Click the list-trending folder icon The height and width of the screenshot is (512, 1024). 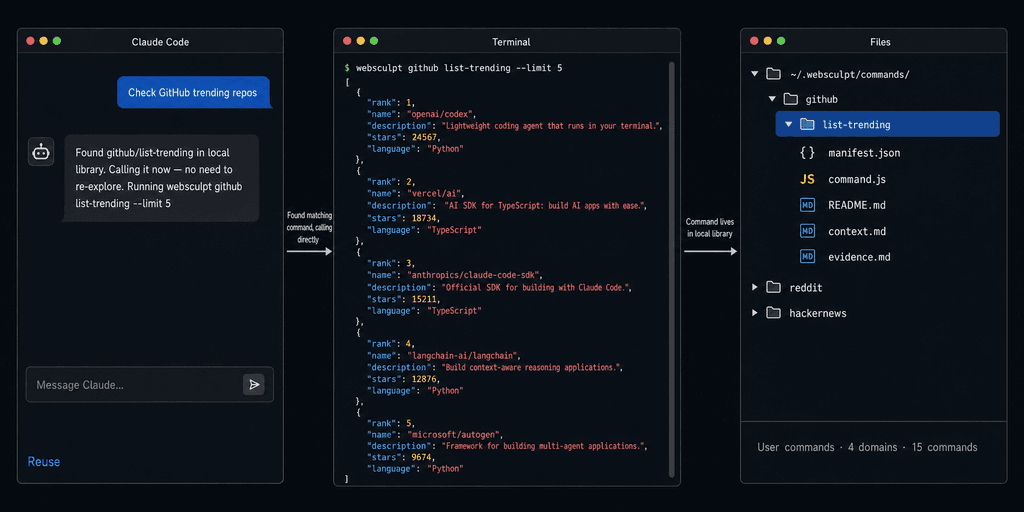point(807,124)
